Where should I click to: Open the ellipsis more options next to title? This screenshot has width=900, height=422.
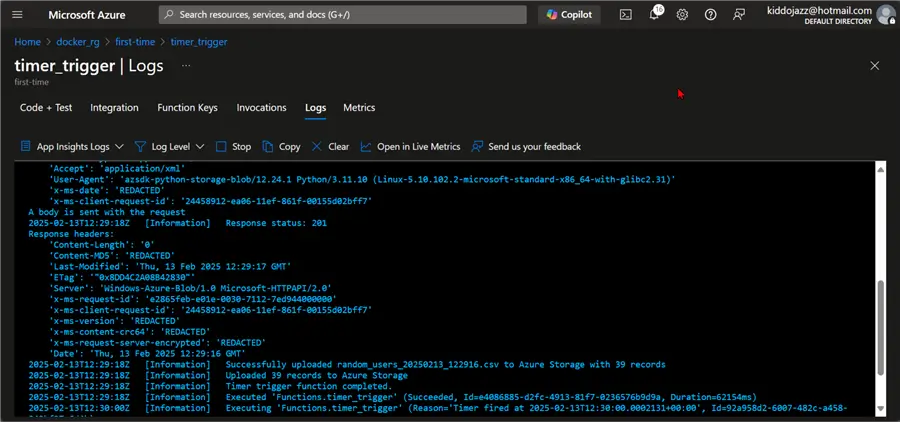coord(186,66)
